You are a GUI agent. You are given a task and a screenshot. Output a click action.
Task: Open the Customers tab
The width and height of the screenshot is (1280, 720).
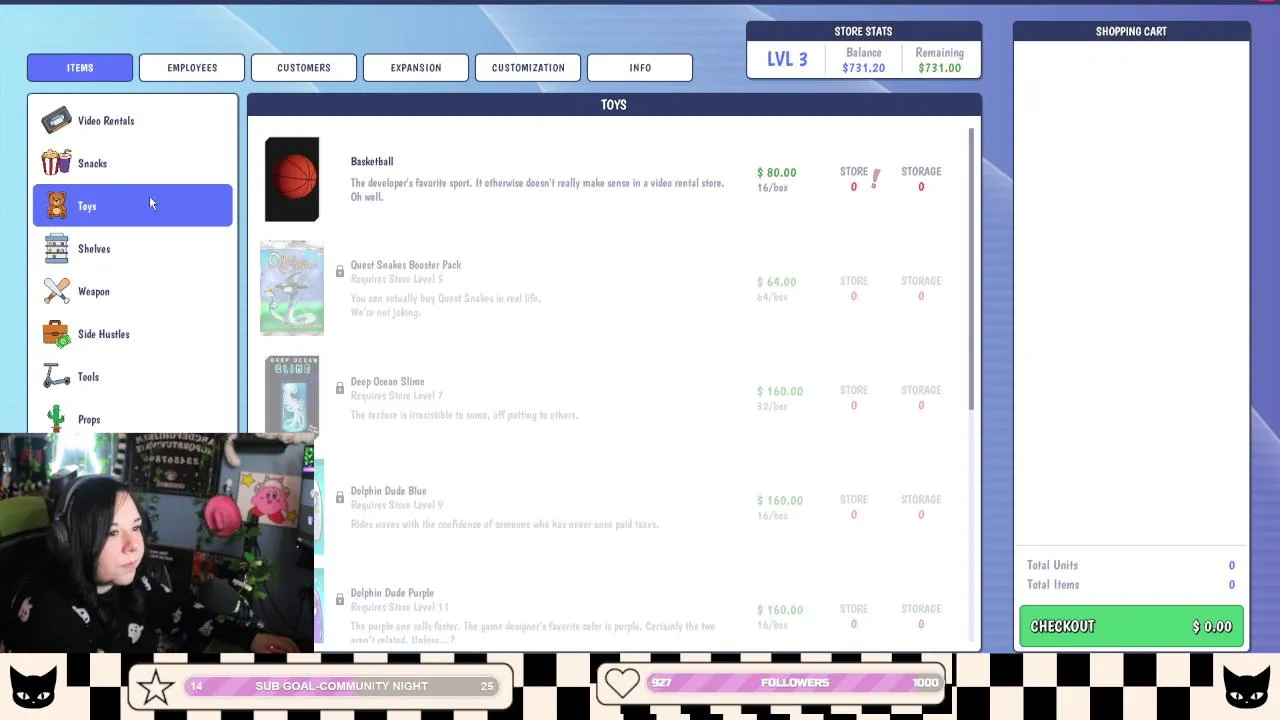coord(304,68)
